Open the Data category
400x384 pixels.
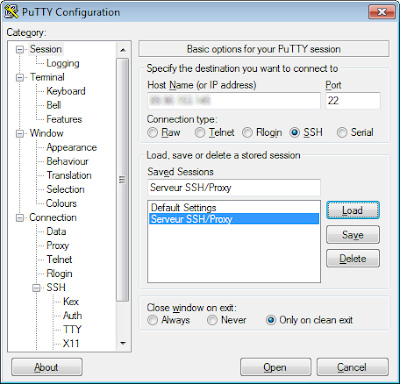56,231
